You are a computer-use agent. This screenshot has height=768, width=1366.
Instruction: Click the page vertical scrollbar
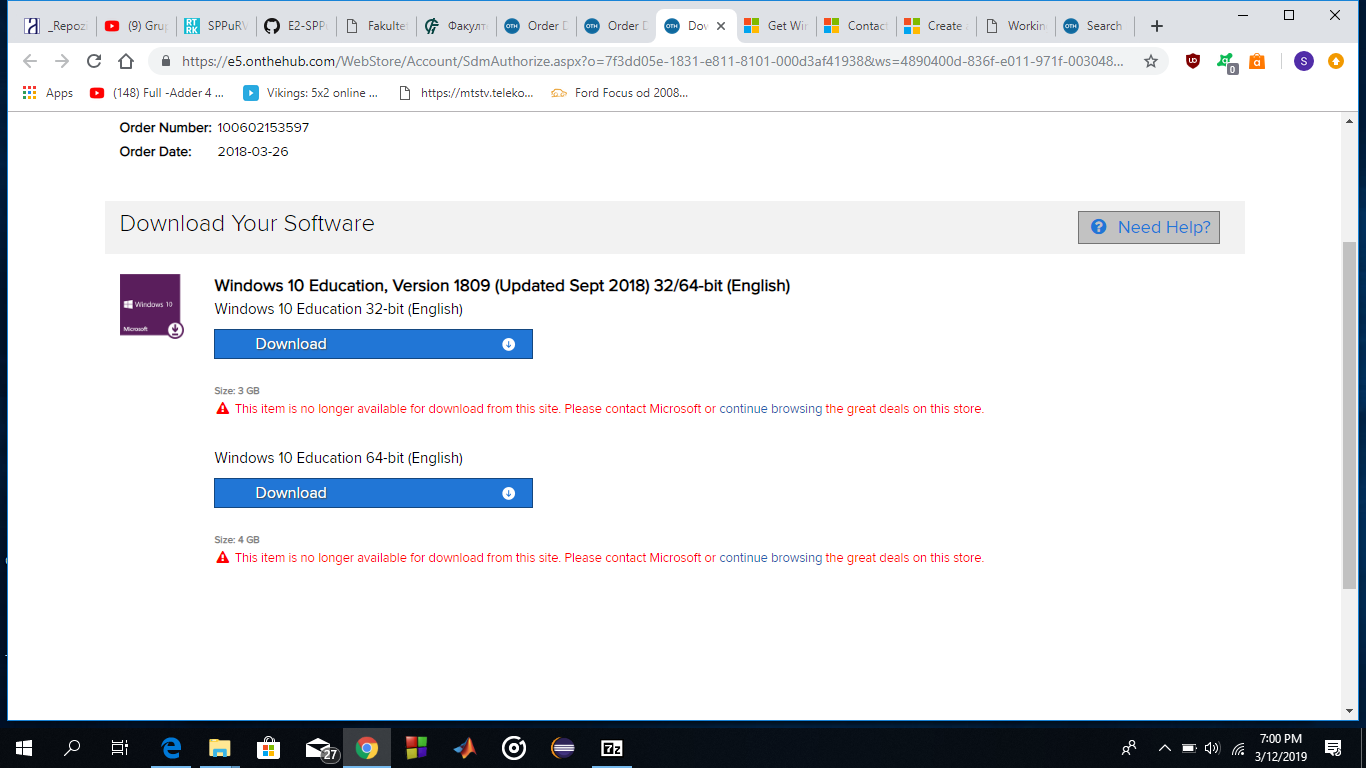point(1349,415)
